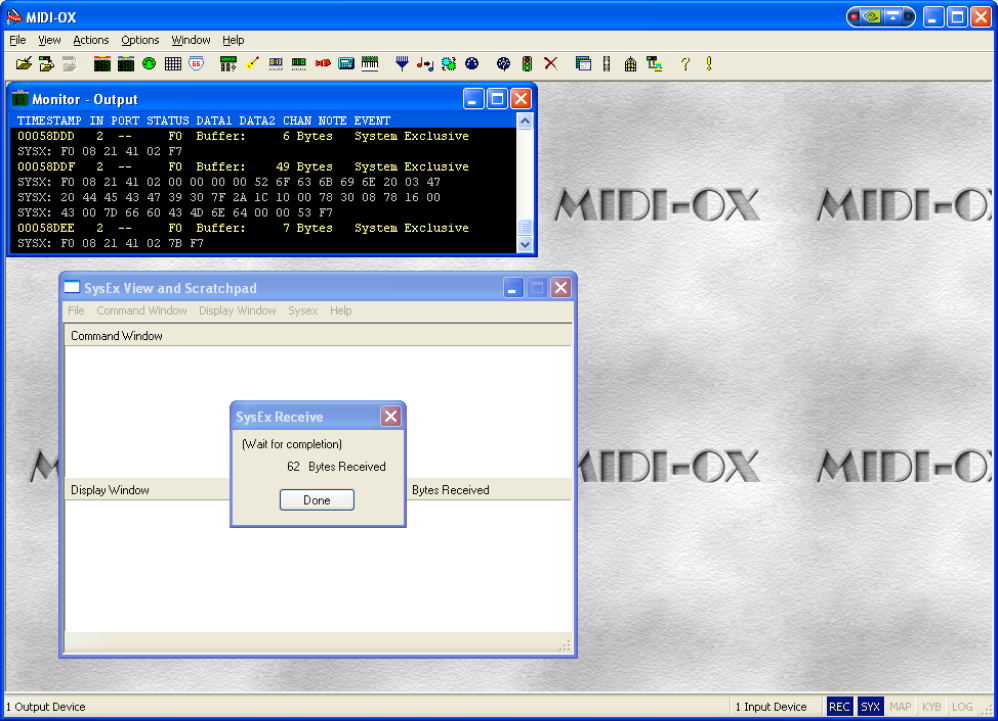Minimize the SysEx View and Scratchpad window

(513, 288)
